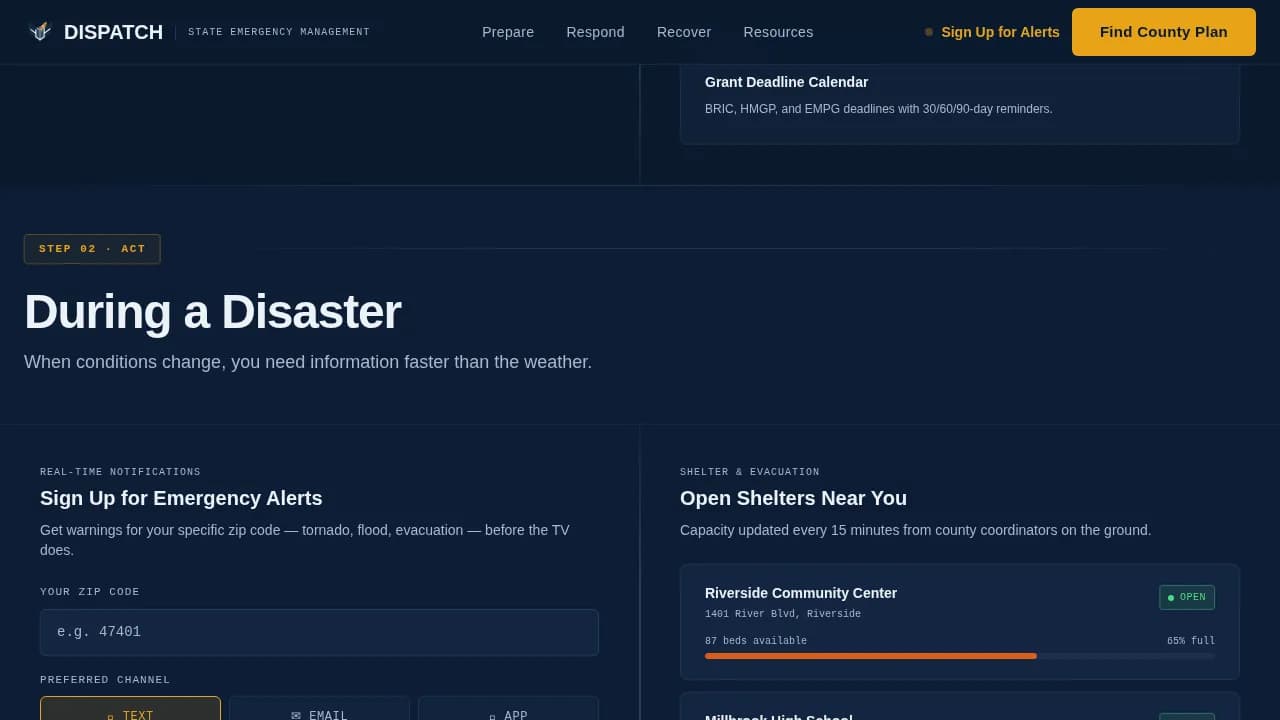Image resolution: width=1280 pixels, height=720 pixels.
Task: Click the green status dot inside the OPEN badge
Action: [1171, 597]
